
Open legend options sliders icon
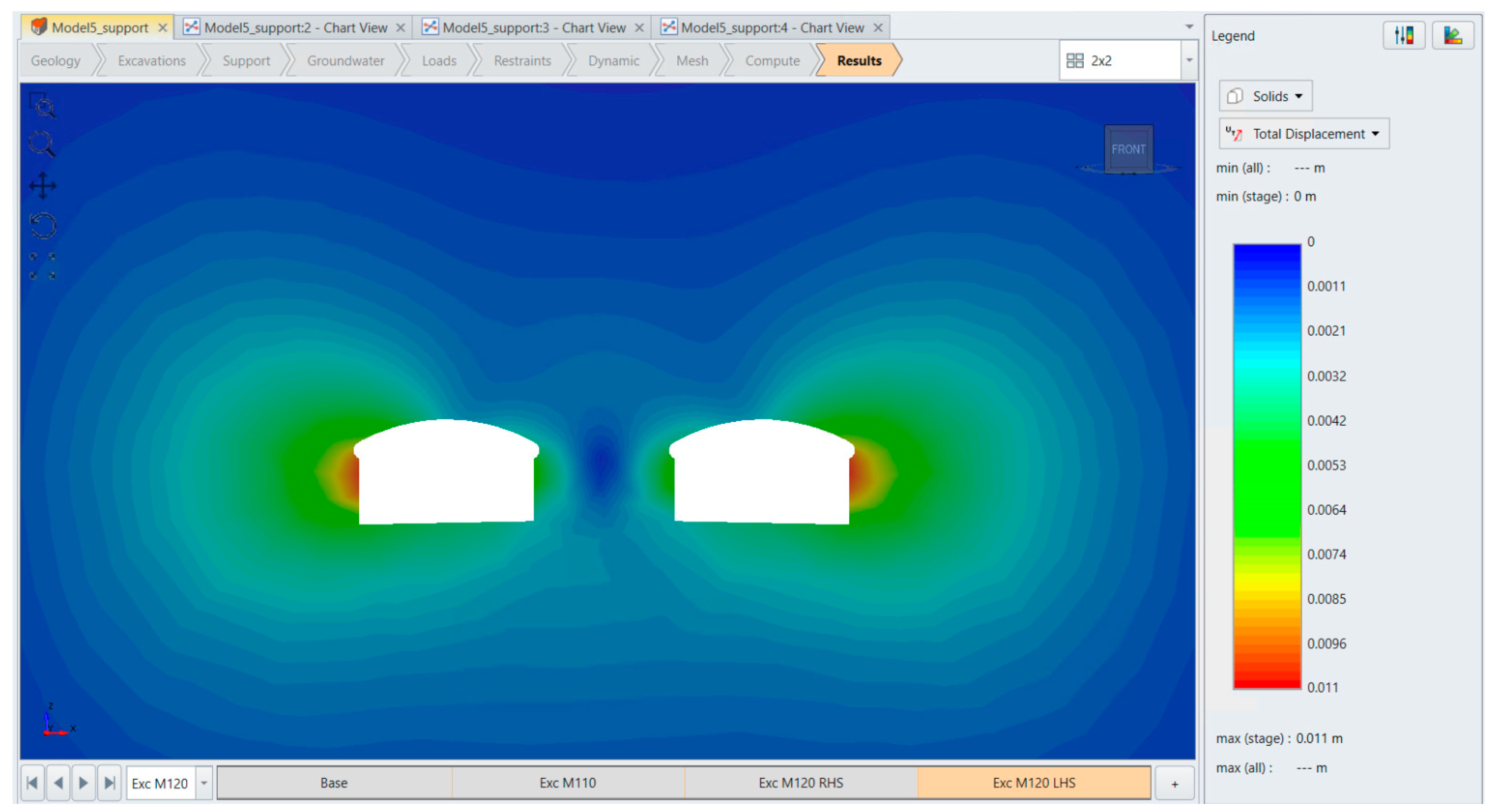pyautogui.click(x=1404, y=36)
